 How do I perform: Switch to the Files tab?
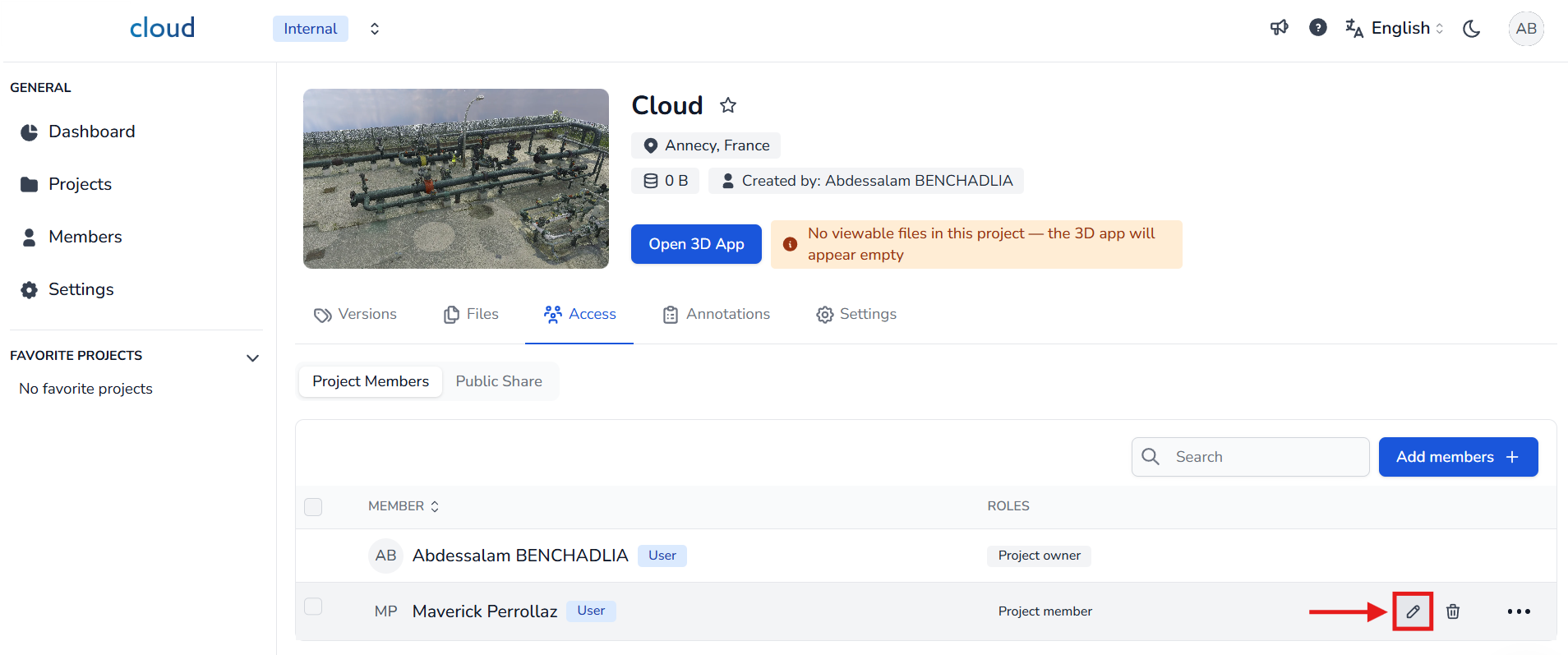(472, 314)
